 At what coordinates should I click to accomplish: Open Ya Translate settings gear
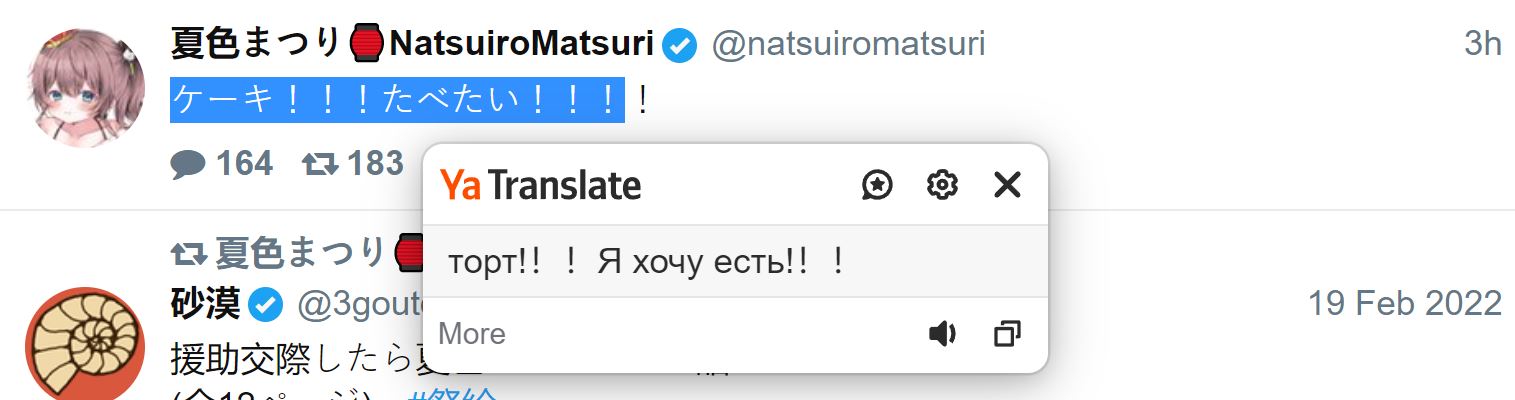pyautogui.click(x=942, y=185)
